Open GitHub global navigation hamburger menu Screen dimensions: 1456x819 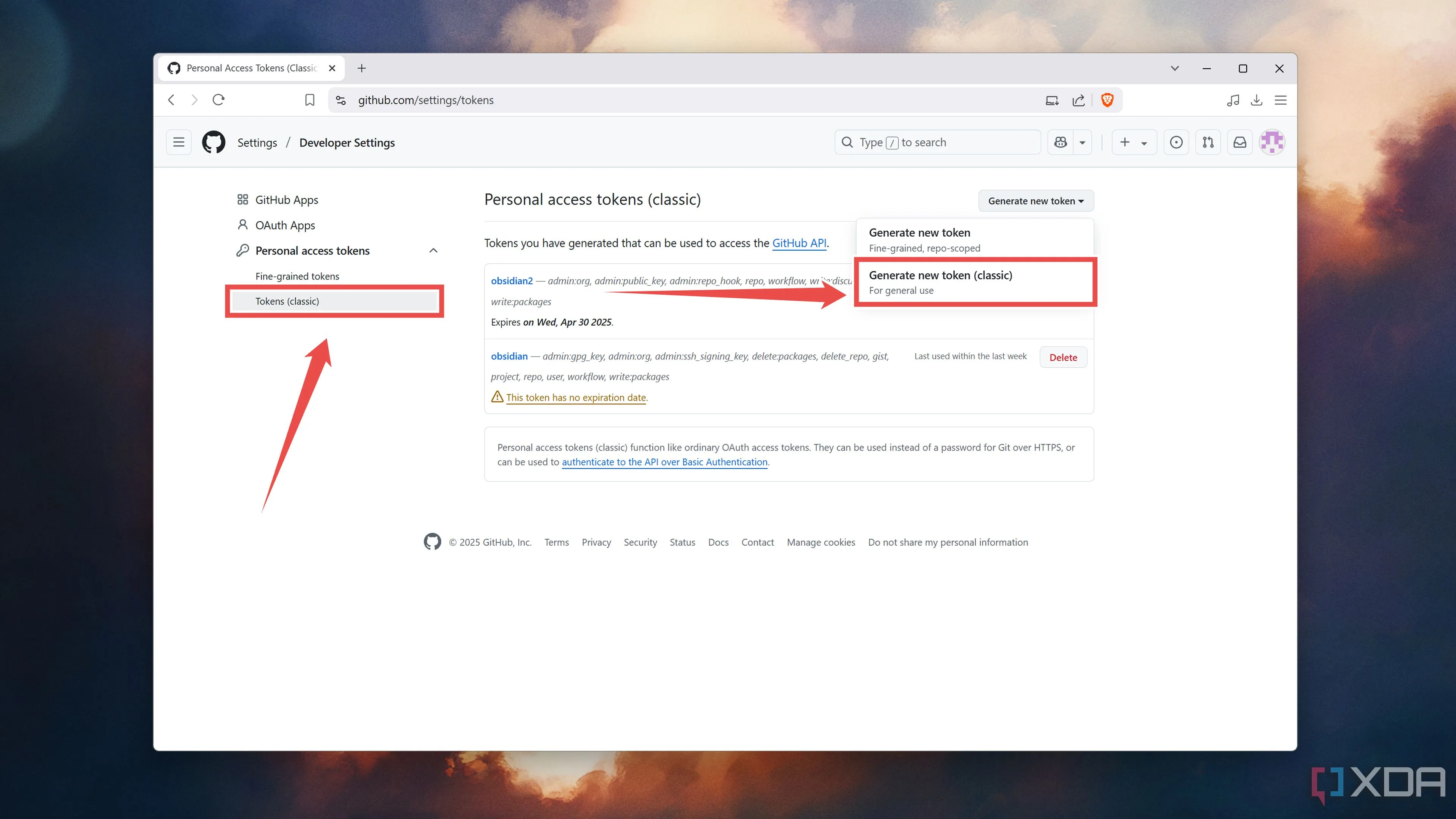tap(179, 143)
